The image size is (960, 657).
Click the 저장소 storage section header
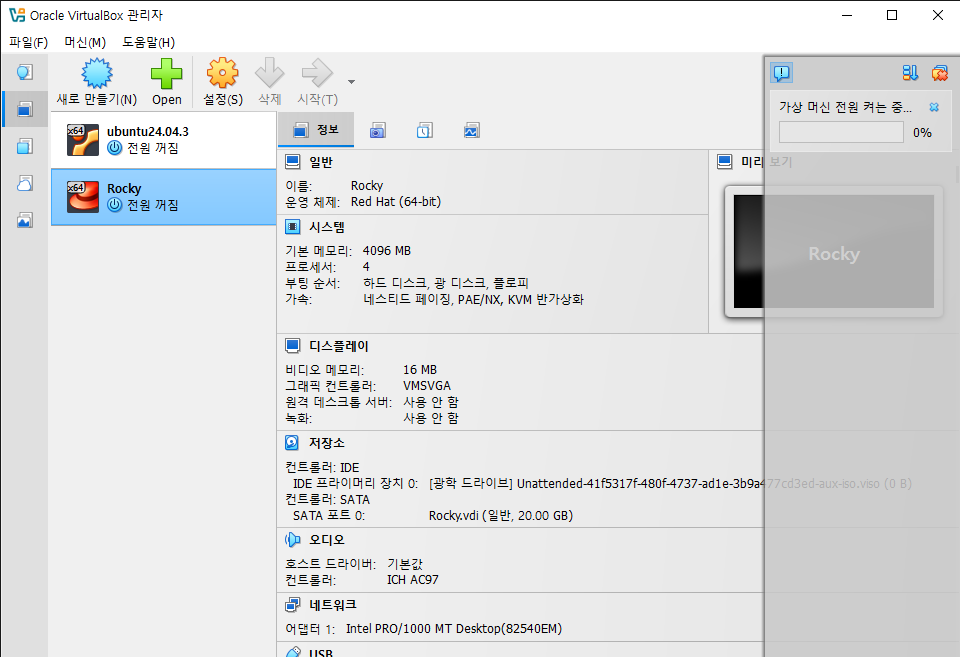pyautogui.click(x=327, y=443)
